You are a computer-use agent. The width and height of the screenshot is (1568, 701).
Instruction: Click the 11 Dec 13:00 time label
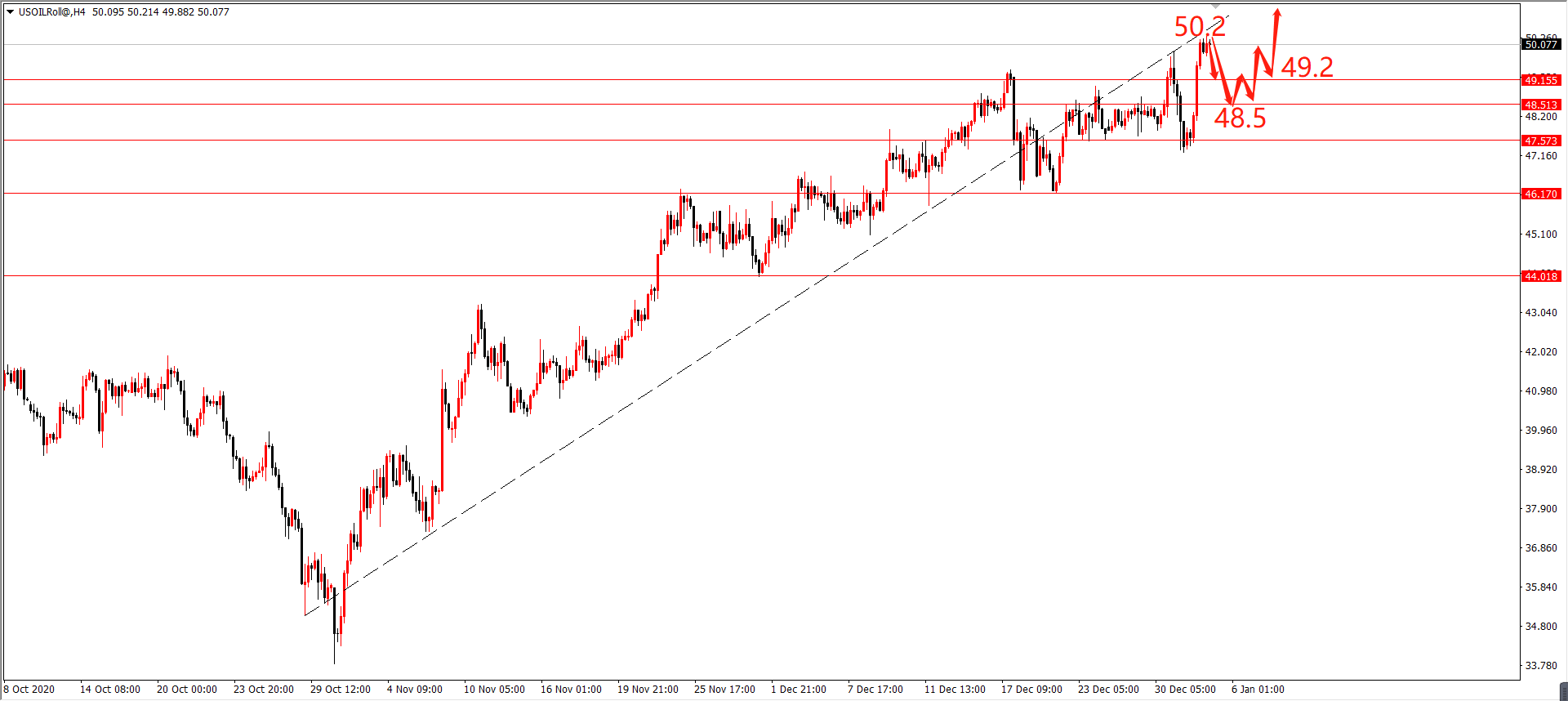pyautogui.click(x=955, y=690)
